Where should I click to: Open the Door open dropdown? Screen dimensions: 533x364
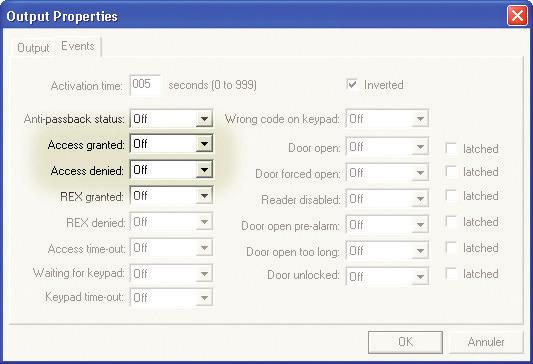[x=387, y=147]
